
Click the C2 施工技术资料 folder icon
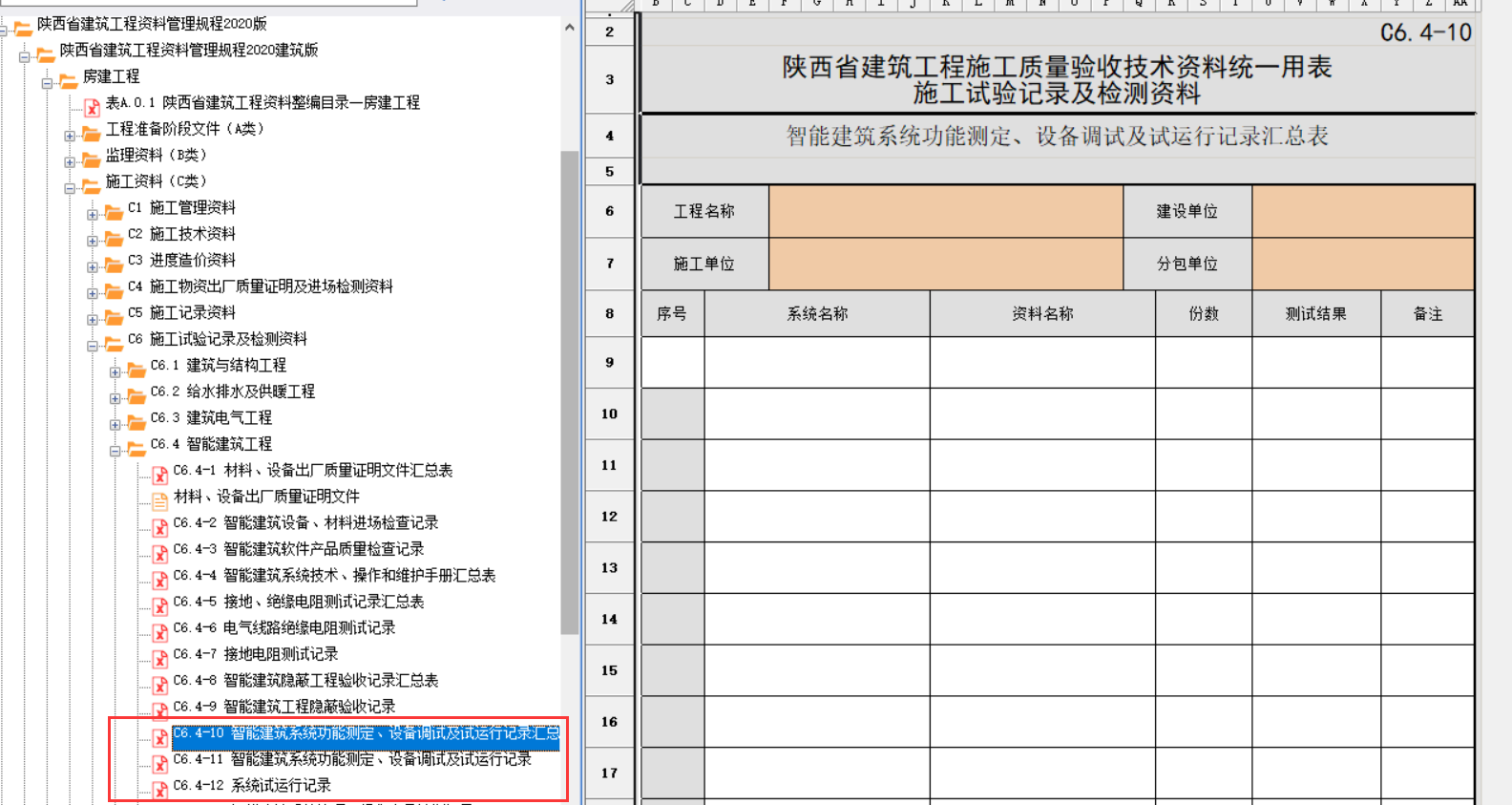[115, 238]
